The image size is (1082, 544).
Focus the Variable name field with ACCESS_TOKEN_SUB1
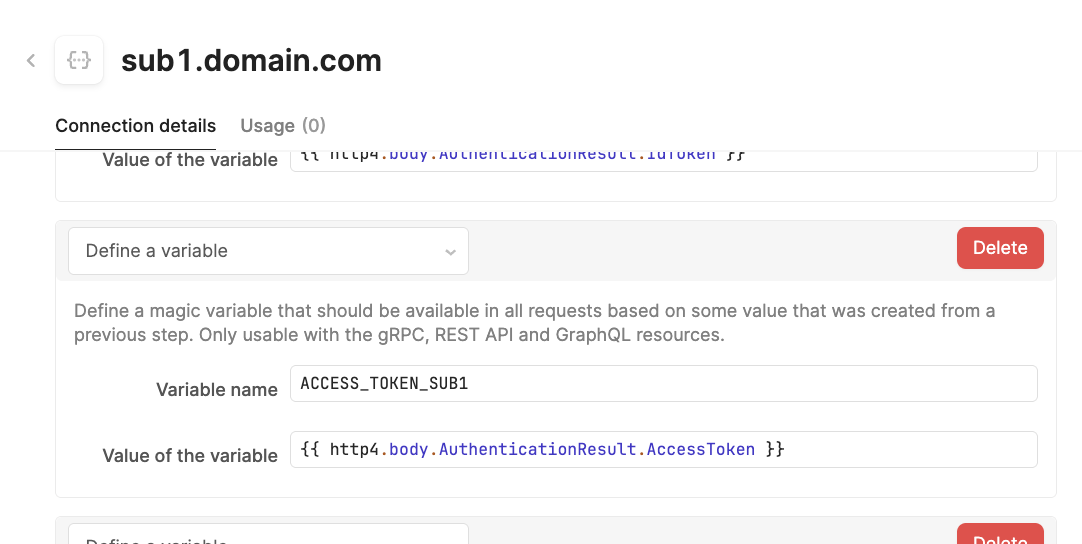(x=663, y=383)
